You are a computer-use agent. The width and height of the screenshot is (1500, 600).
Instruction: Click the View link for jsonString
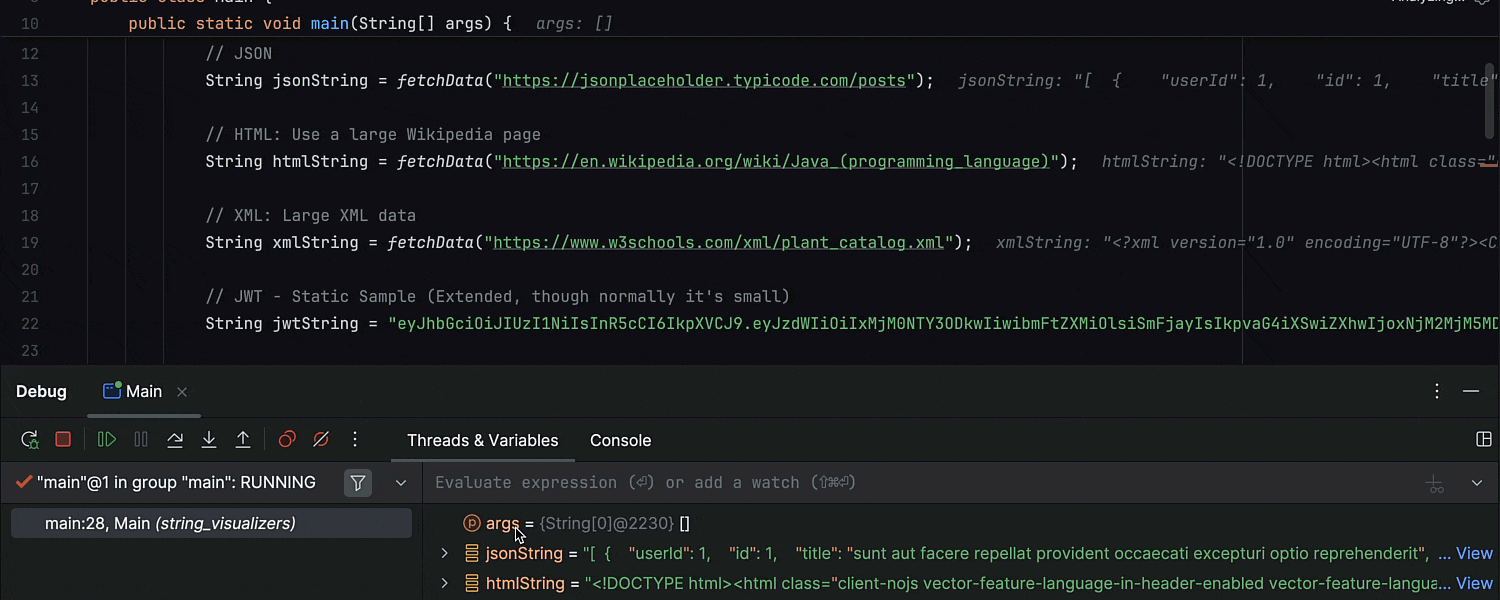tap(1474, 553)
